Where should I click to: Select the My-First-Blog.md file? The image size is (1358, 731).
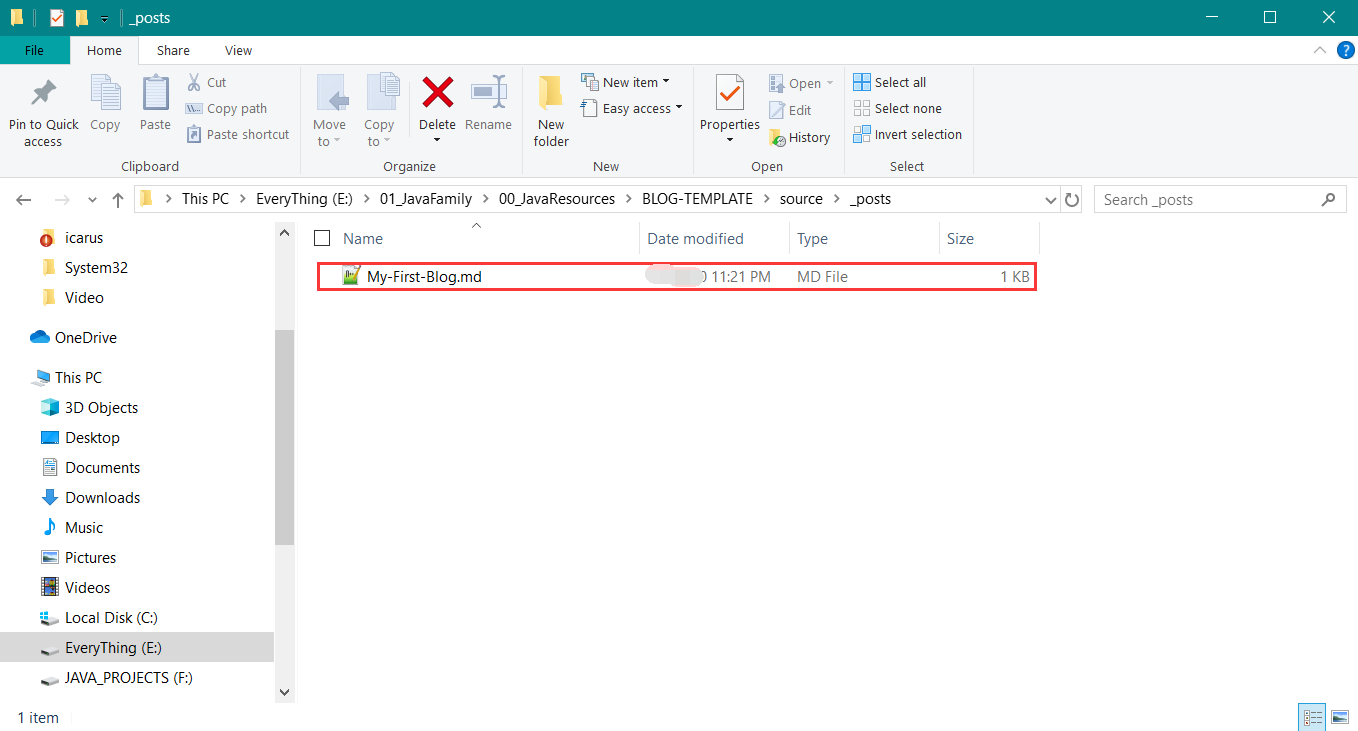point(424,277)
